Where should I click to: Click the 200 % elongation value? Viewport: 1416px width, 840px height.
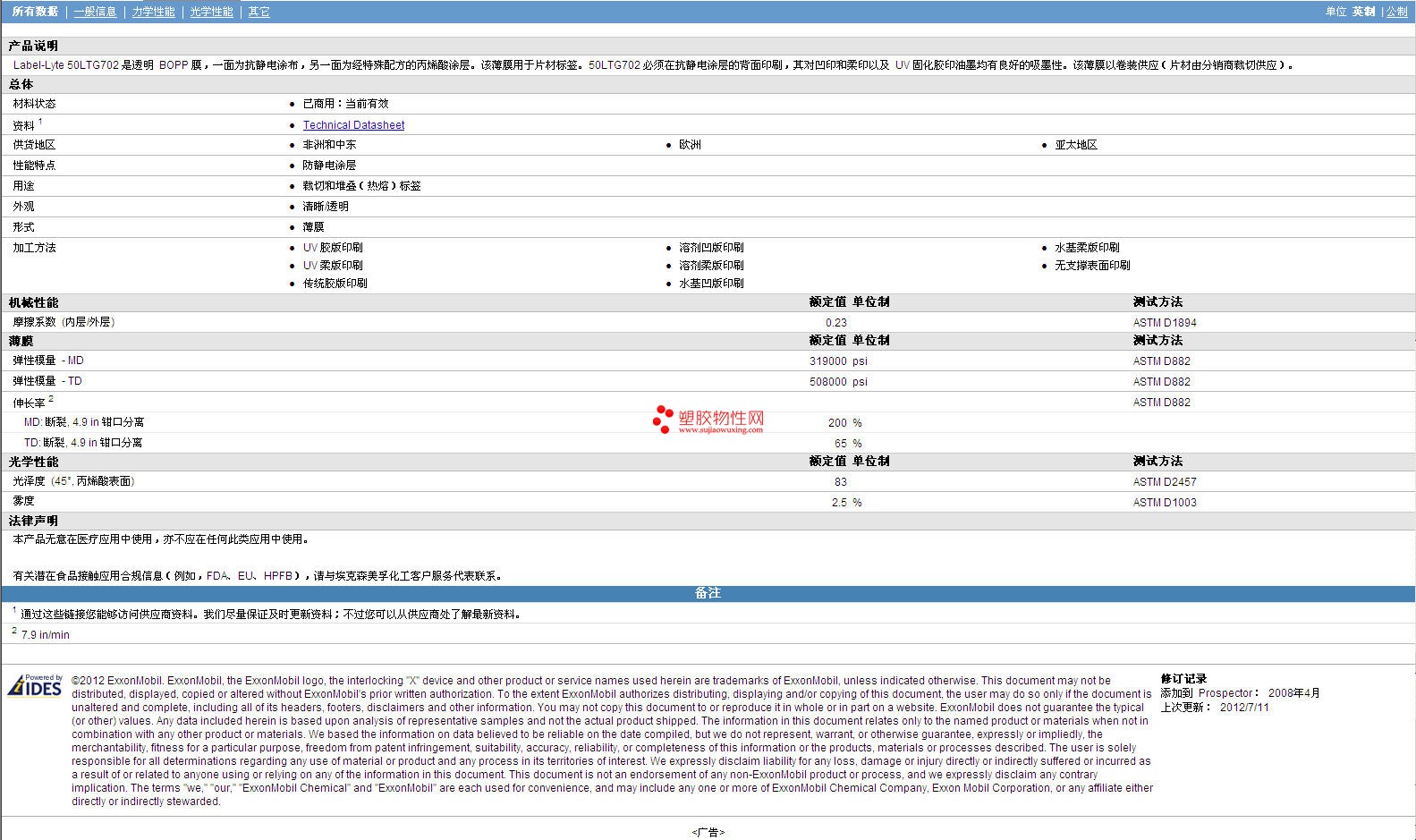click(x=844, y=423)
